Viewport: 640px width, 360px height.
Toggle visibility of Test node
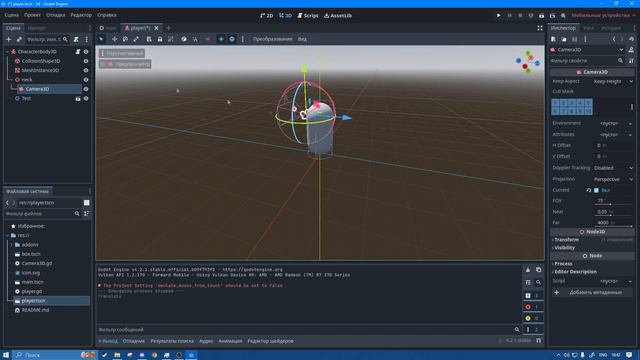86,98
